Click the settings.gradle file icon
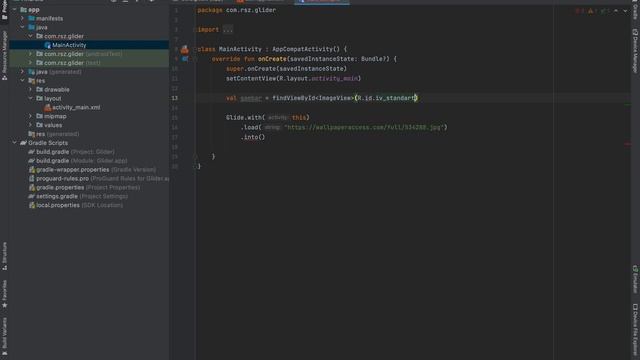 (x=31, y=196)
